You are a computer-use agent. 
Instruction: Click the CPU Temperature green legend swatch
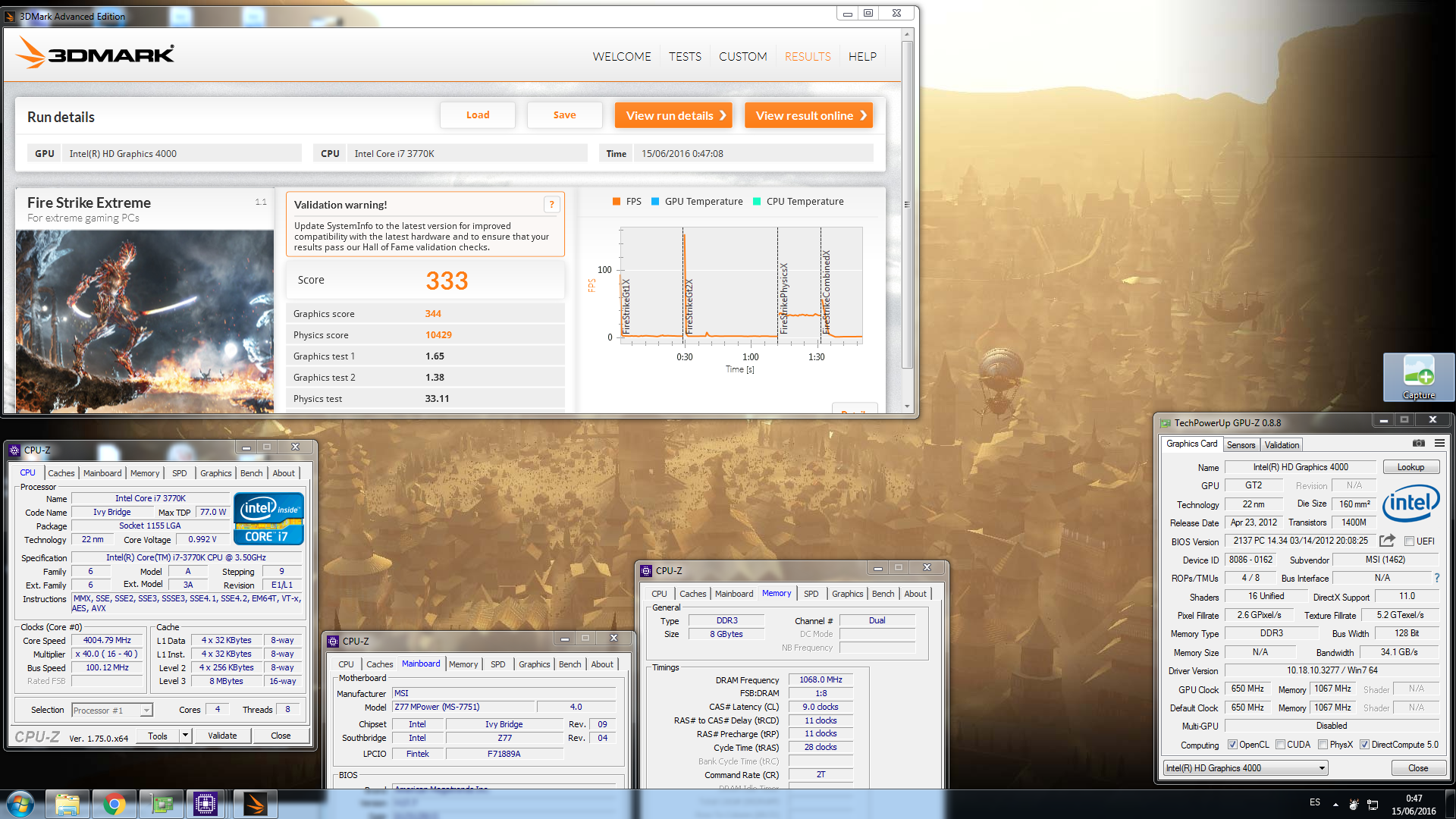click(x=757, y=202)
